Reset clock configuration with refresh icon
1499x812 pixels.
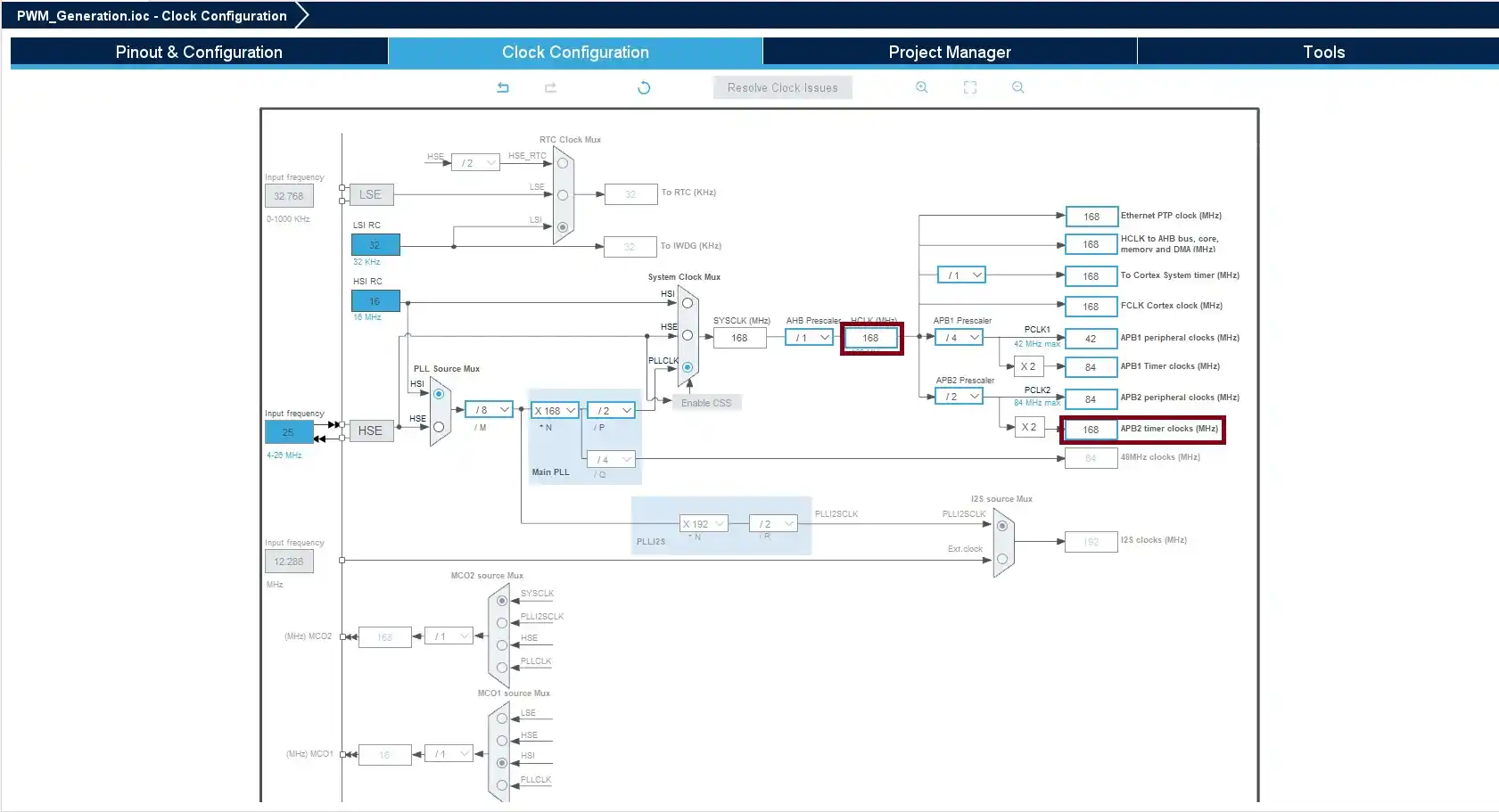(x=644, y=87)
